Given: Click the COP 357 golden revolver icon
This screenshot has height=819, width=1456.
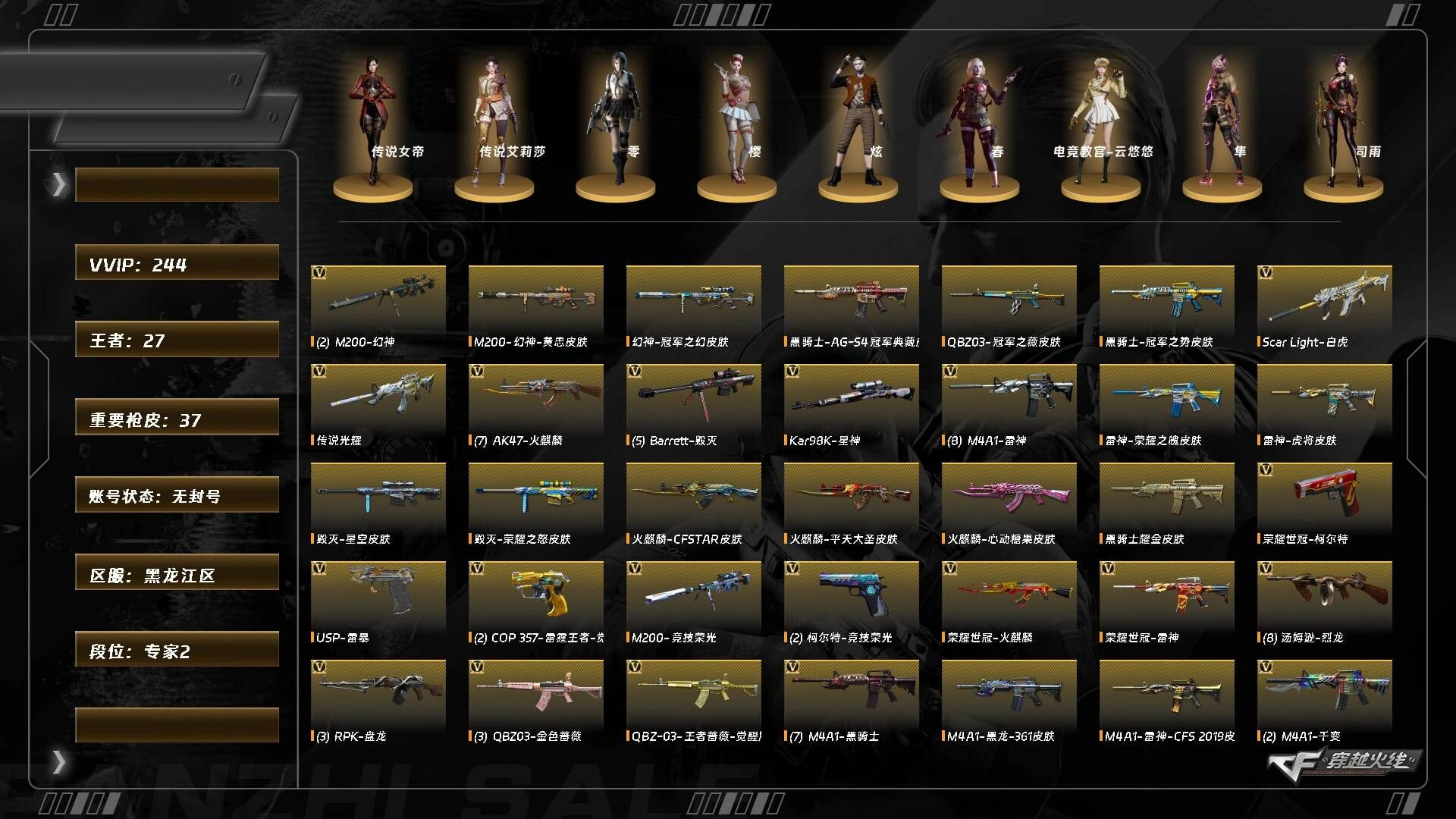Looking at the screenshot, I should tap(535, 595).
